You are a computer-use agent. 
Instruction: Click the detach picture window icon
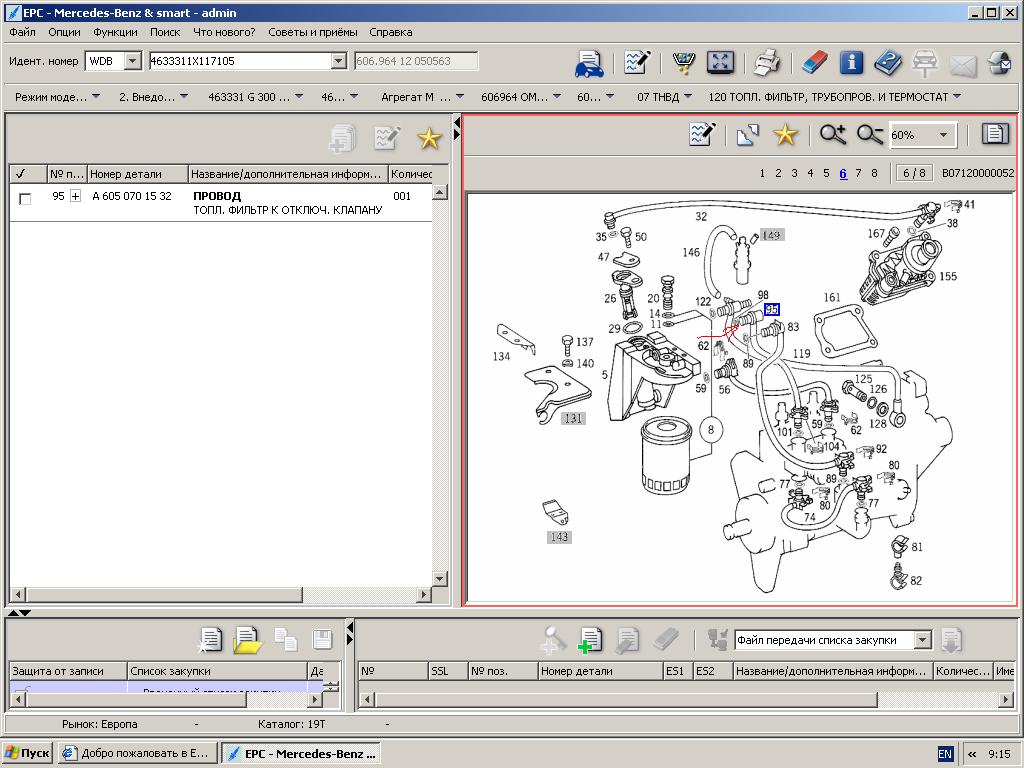[748, 135]
